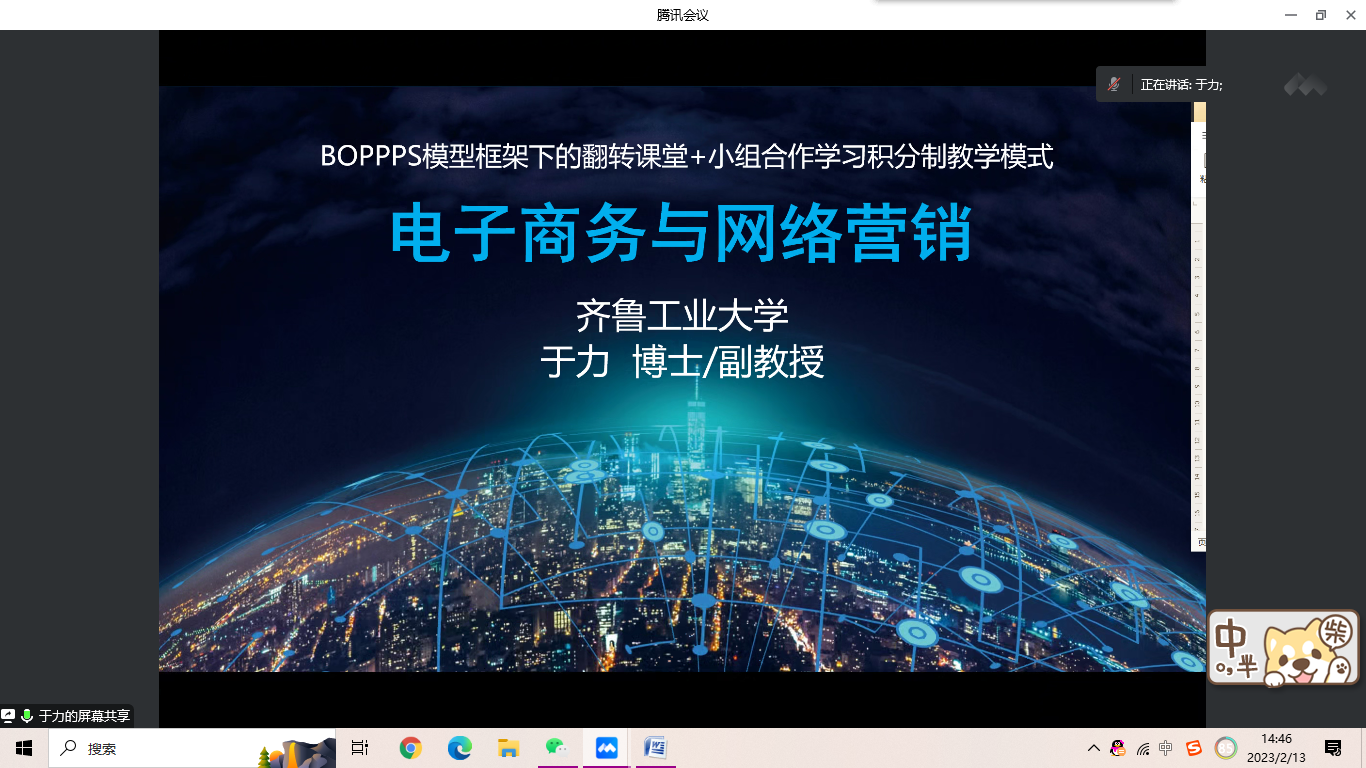Click the taskbar search box '搜索'

(x=192, y=748)
